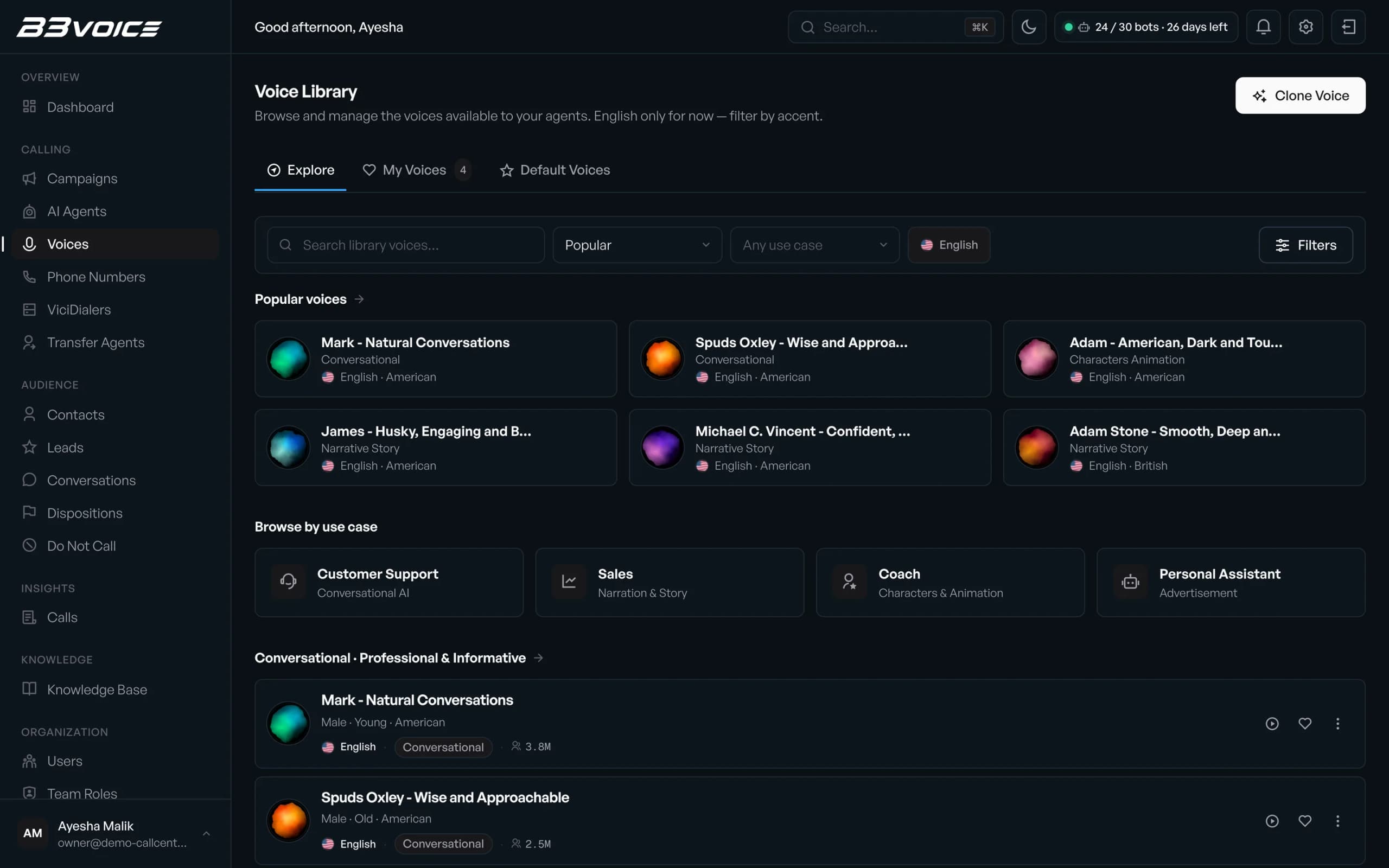1389x868 pixels.
Task: Open Calls under Insights
Action: (x=116, y=617)
